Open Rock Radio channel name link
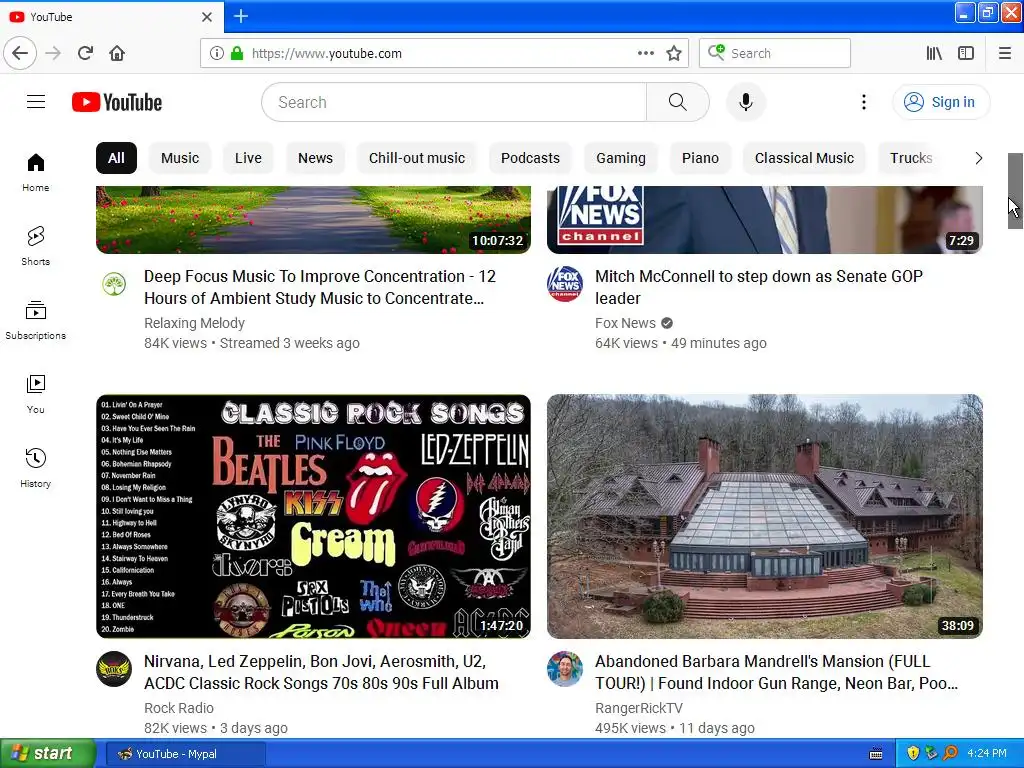Screen dimensions: 1024x768 tap(179, 708)
